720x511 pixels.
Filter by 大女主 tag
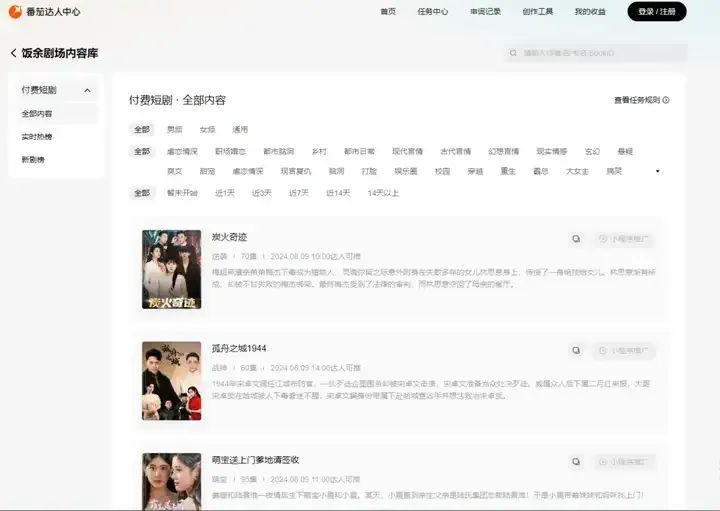tap(577, 171)
